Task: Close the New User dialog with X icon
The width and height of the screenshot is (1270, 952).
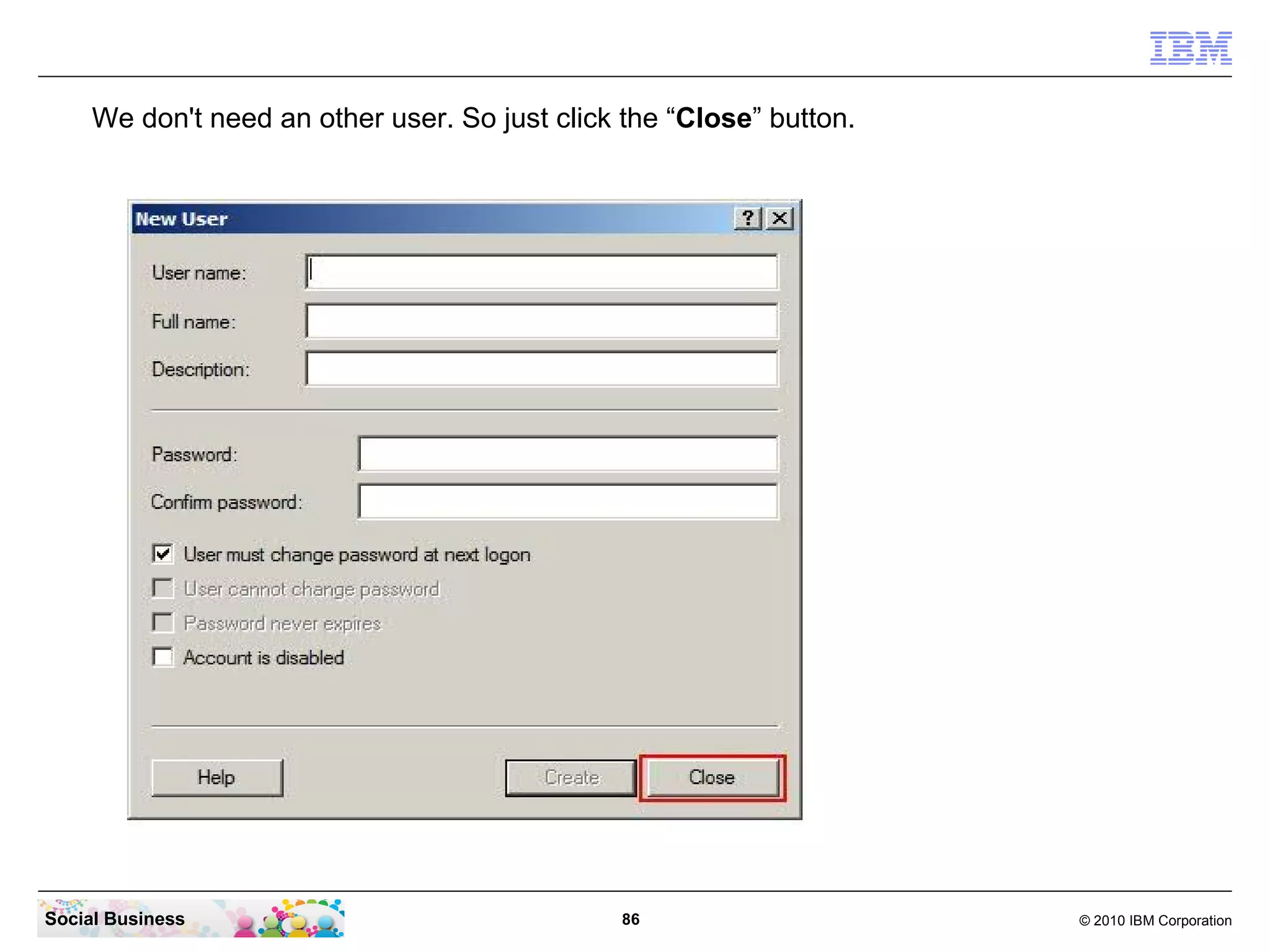Action: [779, 218]
